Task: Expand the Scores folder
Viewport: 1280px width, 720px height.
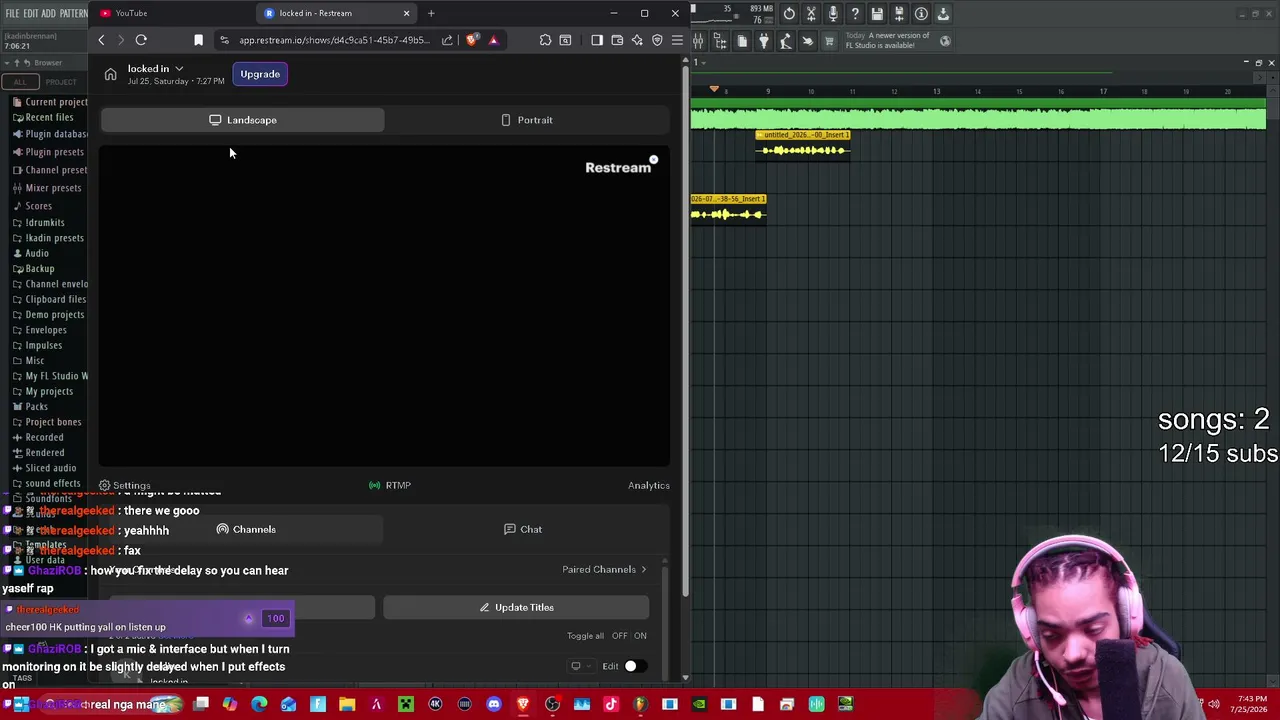Action: click(32, 206)
